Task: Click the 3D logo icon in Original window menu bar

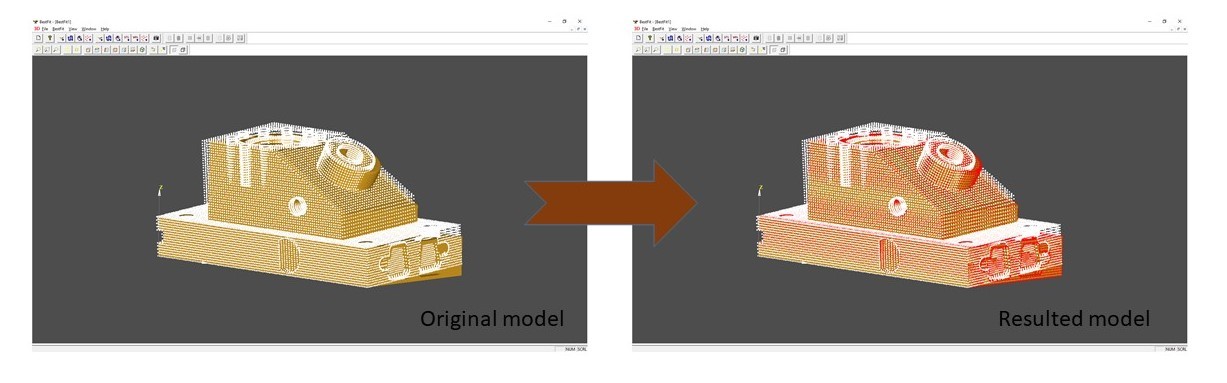Action: click(x=37, y=29)
